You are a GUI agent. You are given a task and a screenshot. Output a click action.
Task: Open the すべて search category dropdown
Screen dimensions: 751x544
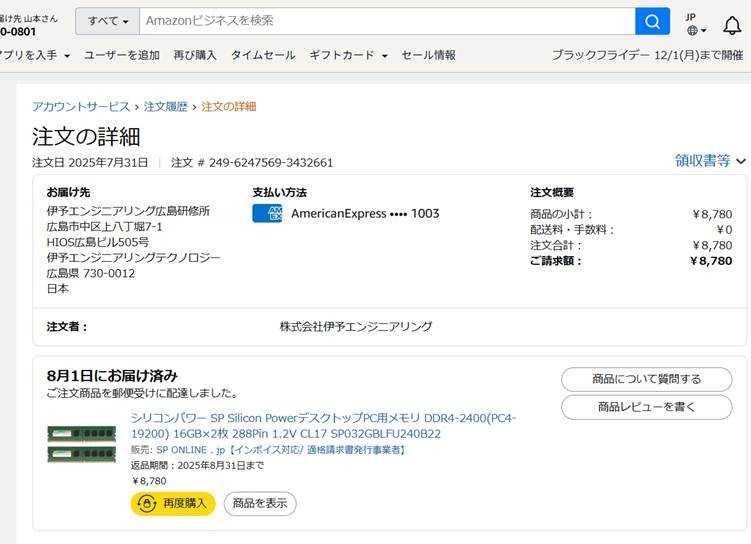point(108,21)
